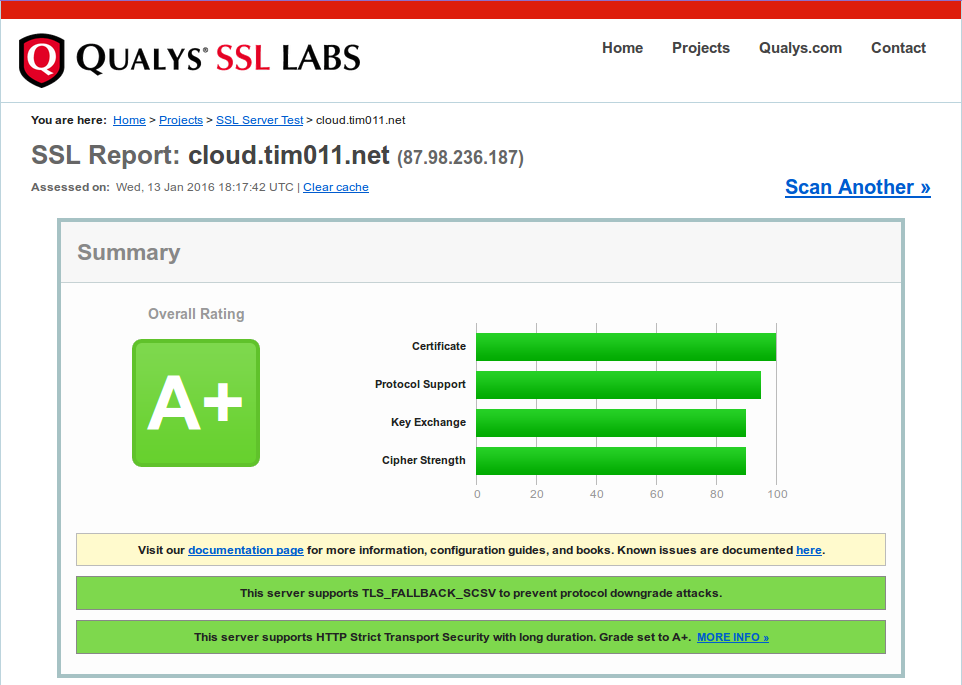Image resolution: width=962 pixels, height=685 pixels.
Task: Click the TLS_FALLBACK_SCSV support notice
Action: tap(481, 593)
